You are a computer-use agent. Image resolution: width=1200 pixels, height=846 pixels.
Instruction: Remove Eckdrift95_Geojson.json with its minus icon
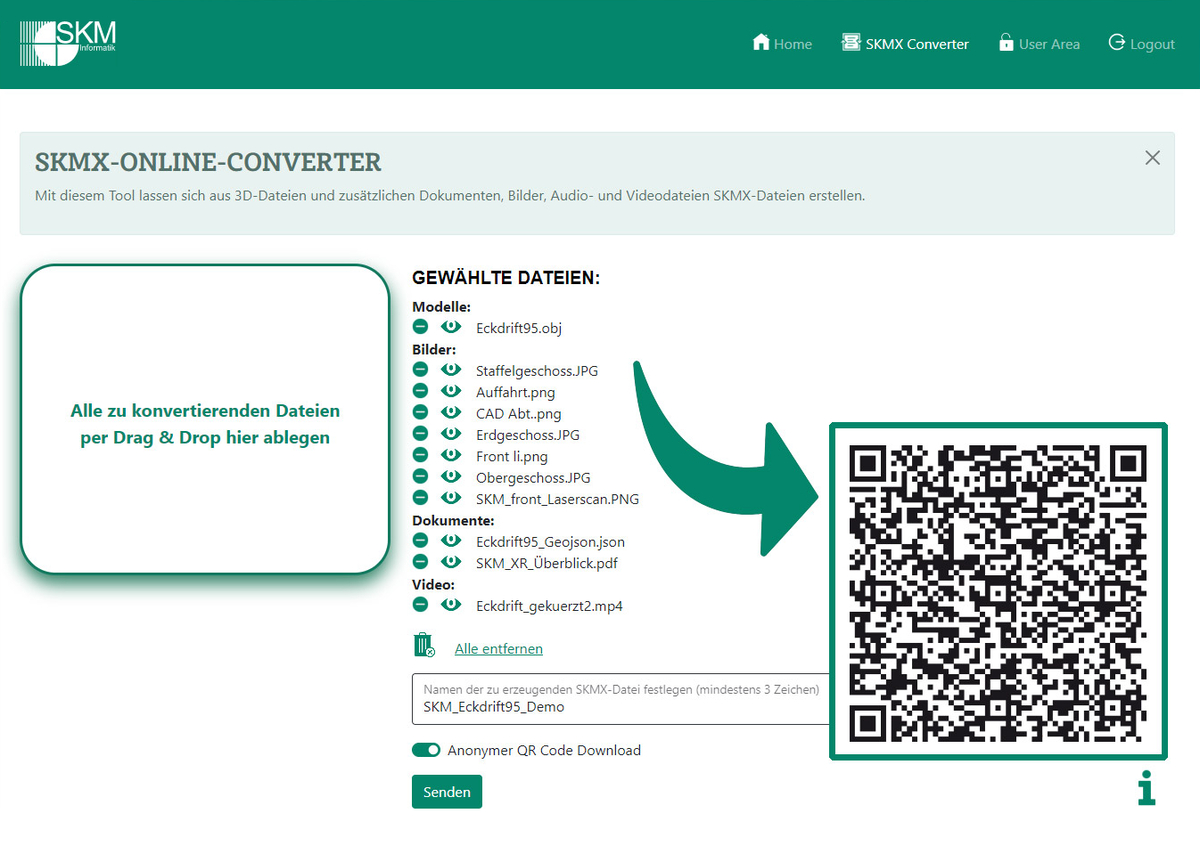click(x=421, y=541)
